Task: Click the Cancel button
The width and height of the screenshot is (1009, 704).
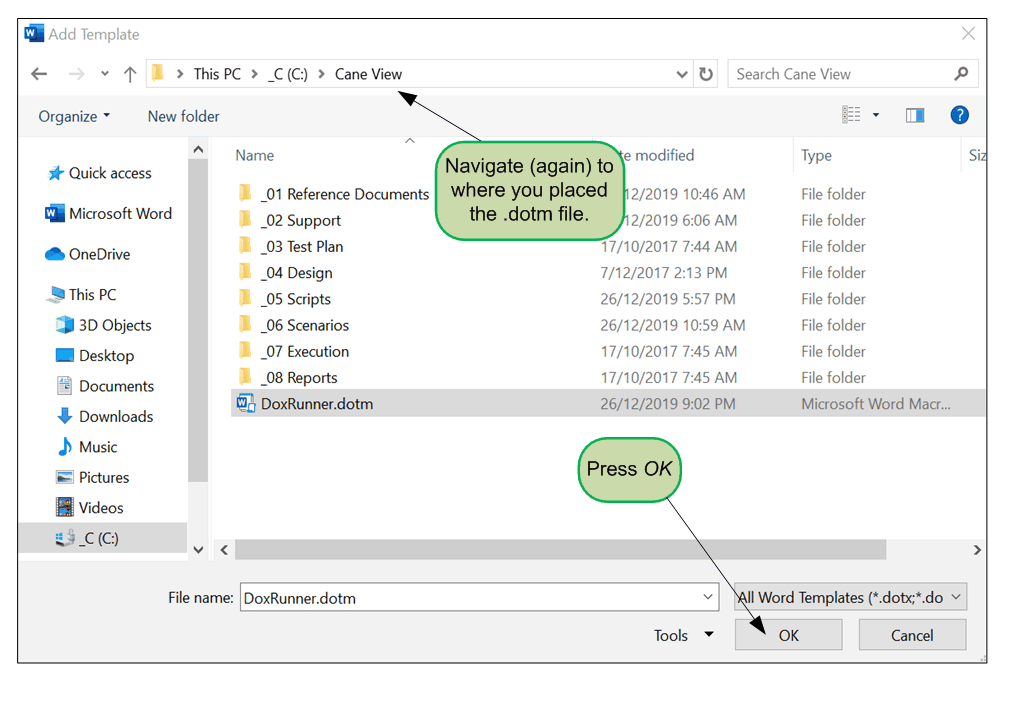Action: click(912, 635)
